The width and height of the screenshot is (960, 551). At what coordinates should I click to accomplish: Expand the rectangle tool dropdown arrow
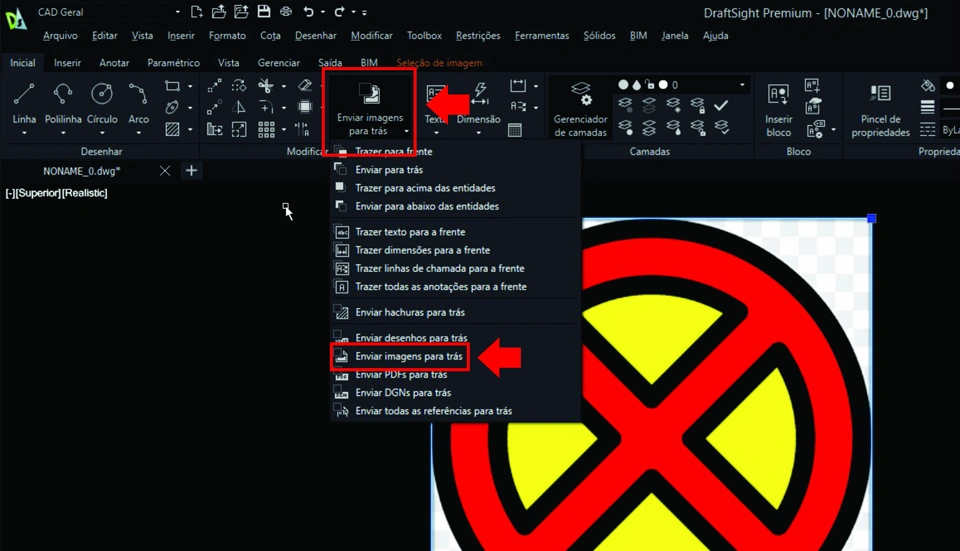(x=190, y=86)
